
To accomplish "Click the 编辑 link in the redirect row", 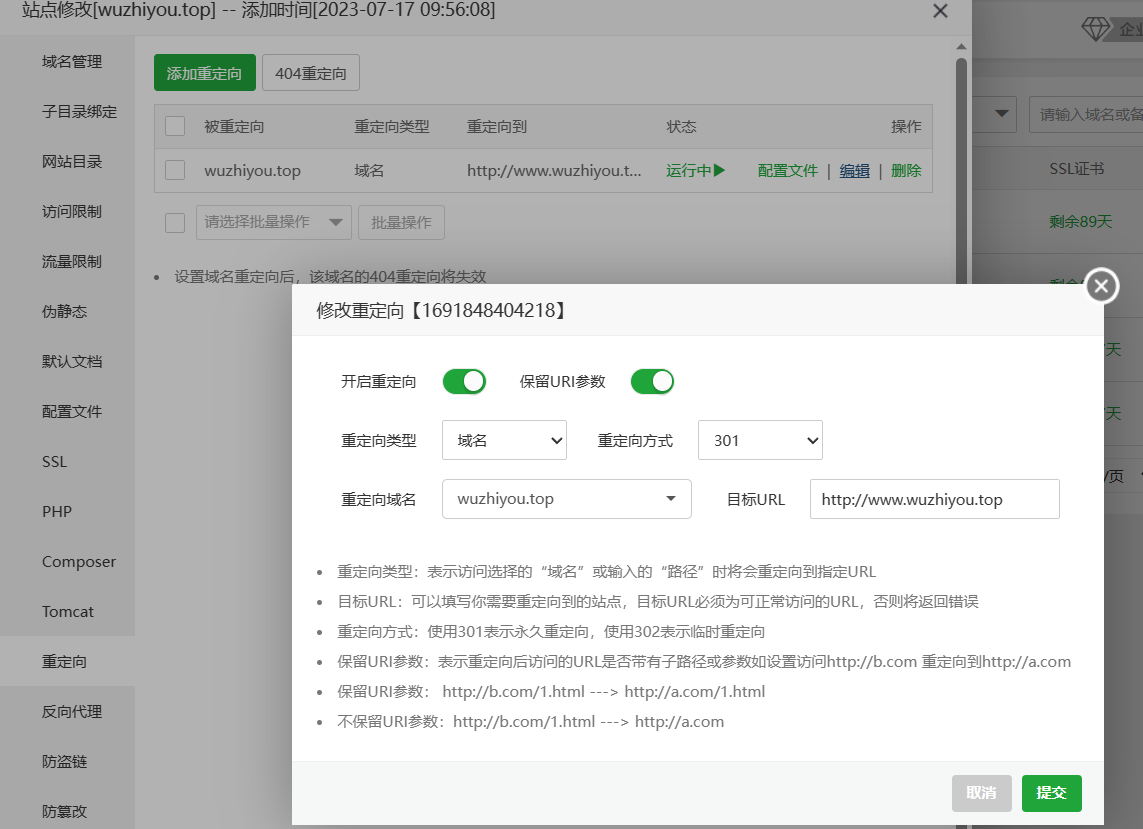I will (x=854, y=171).
